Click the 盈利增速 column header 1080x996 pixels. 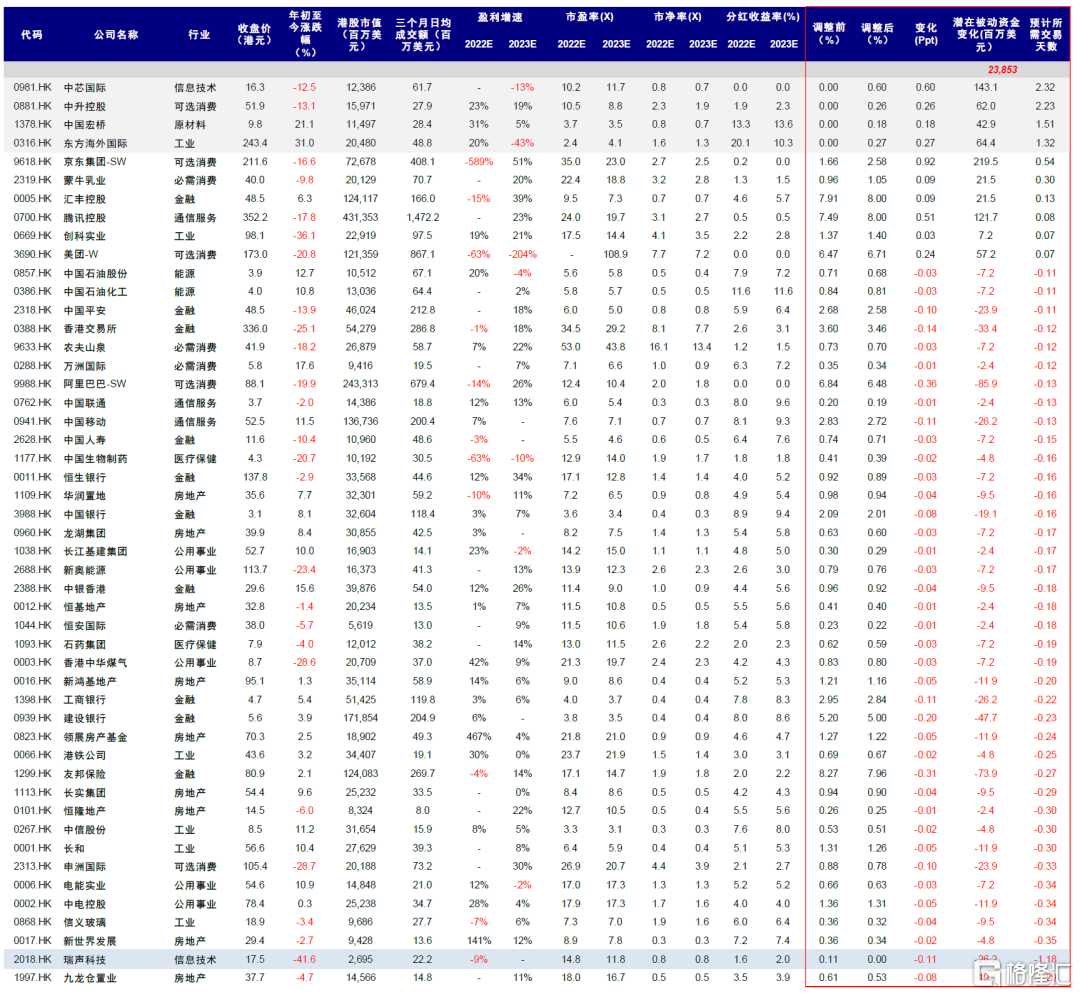[x=500, y=17]
